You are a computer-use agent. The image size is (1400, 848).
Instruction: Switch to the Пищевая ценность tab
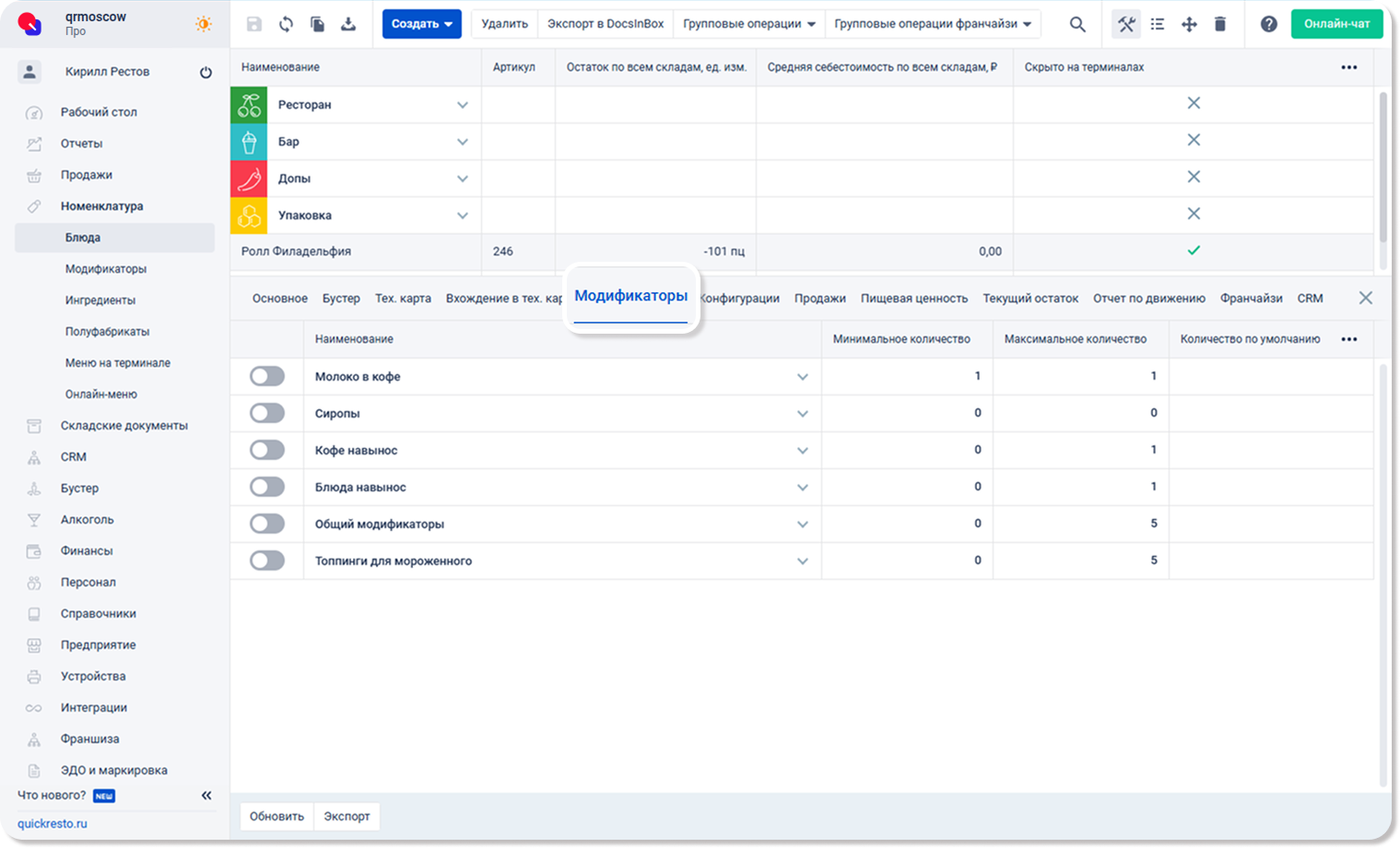click(914, 299)
